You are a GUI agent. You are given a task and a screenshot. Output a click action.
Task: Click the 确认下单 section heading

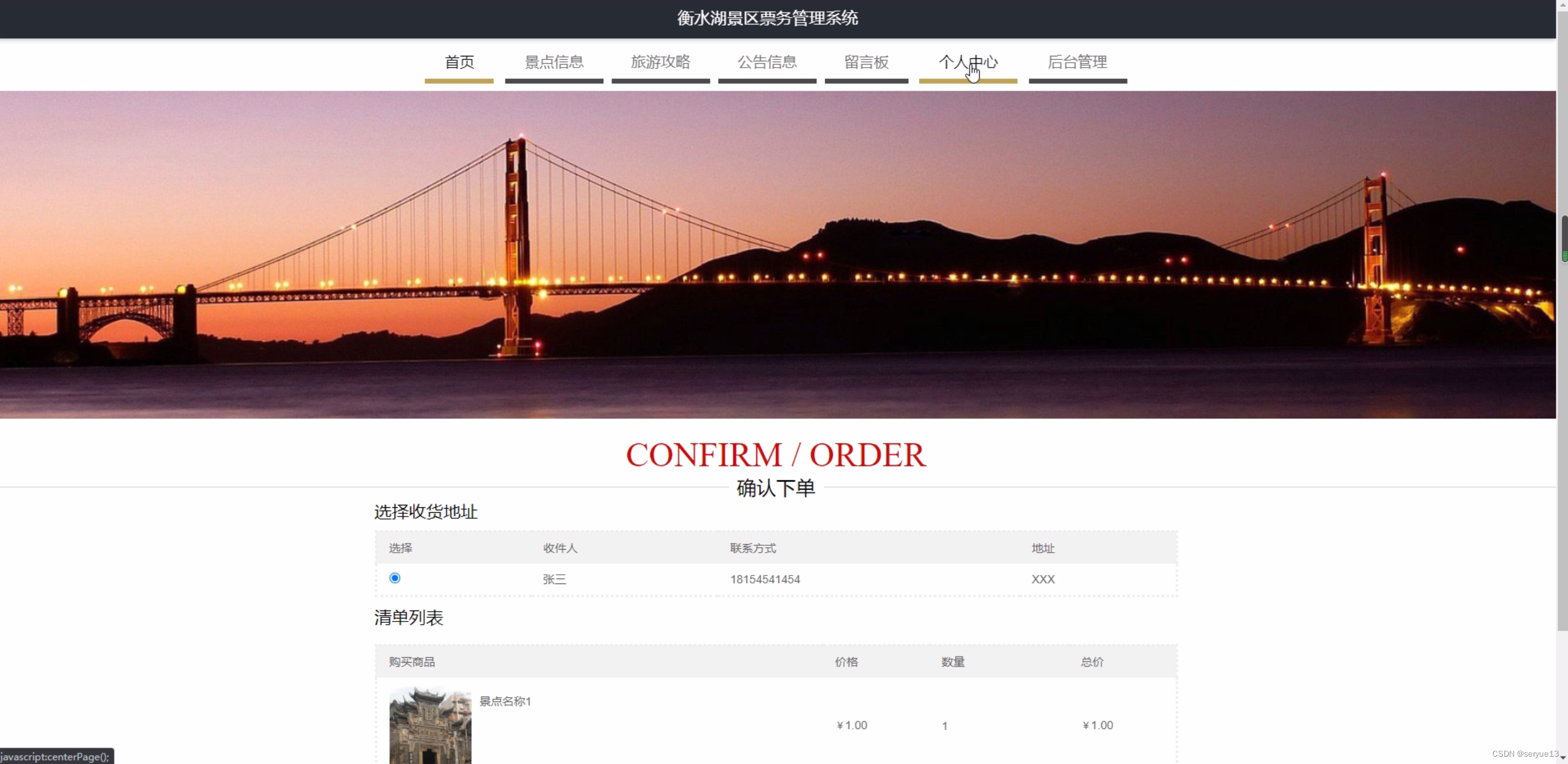775,488
